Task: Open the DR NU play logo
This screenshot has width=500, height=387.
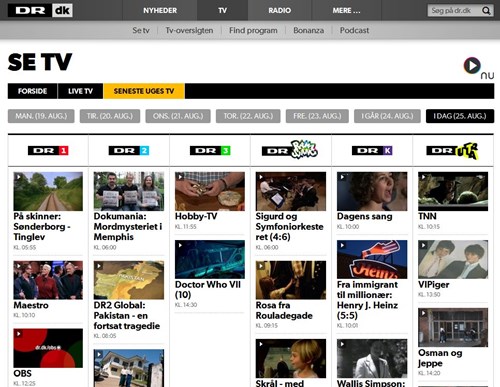Action: (479, 68)
